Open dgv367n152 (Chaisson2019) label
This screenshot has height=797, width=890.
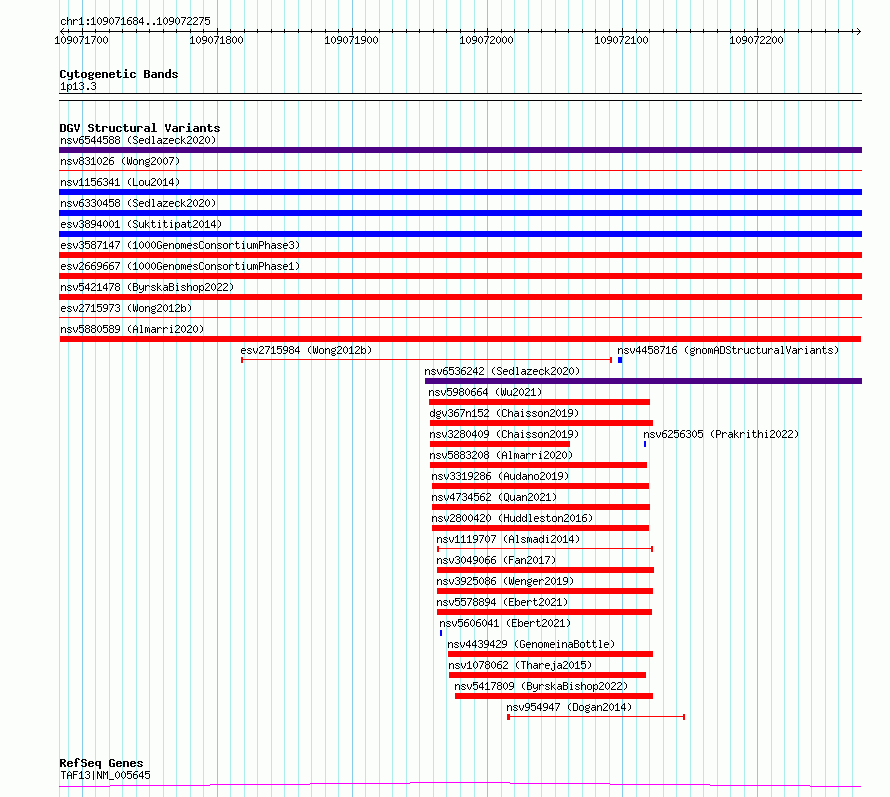504,413
